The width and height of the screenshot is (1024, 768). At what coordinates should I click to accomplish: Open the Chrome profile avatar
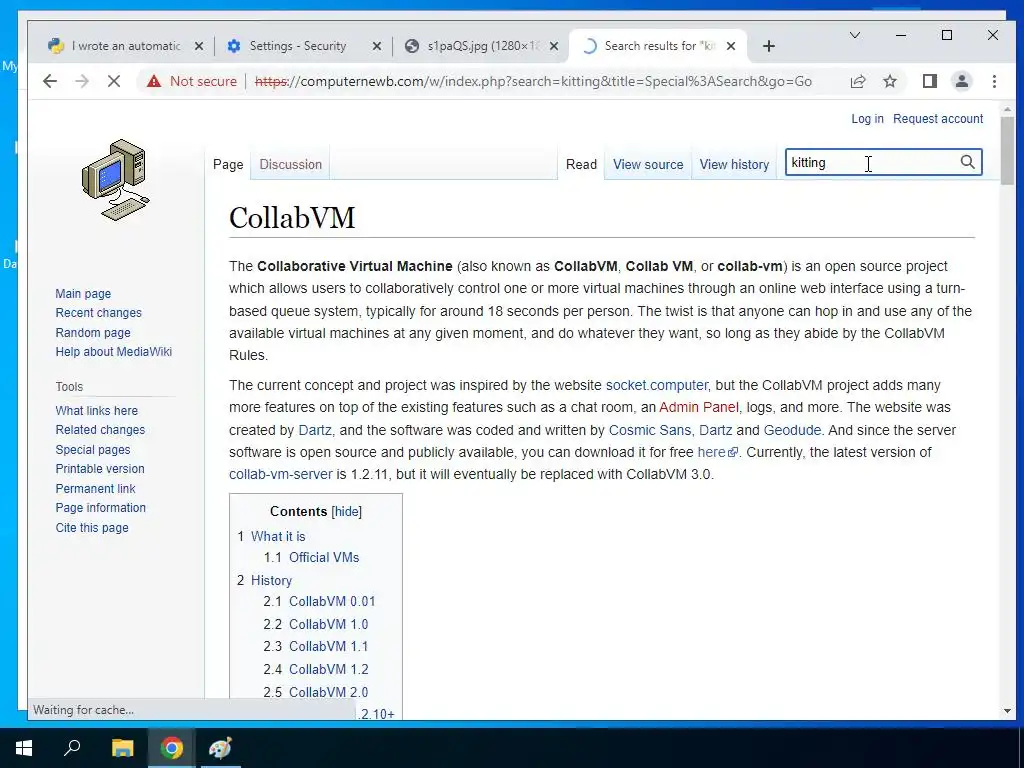click(961, 81)
